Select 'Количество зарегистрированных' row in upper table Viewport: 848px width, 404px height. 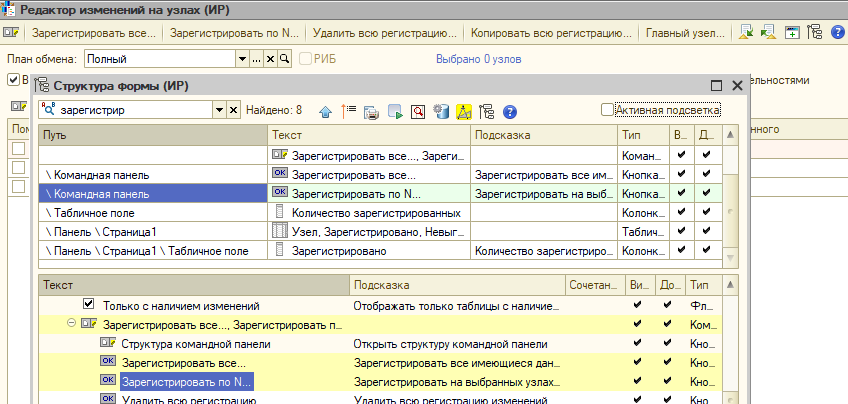coord(375,213)
